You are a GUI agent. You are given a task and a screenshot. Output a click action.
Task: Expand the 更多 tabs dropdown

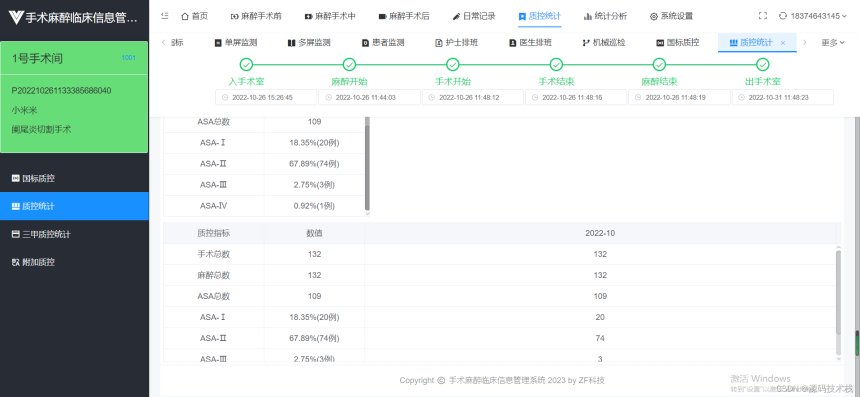[x=833, y=43]
